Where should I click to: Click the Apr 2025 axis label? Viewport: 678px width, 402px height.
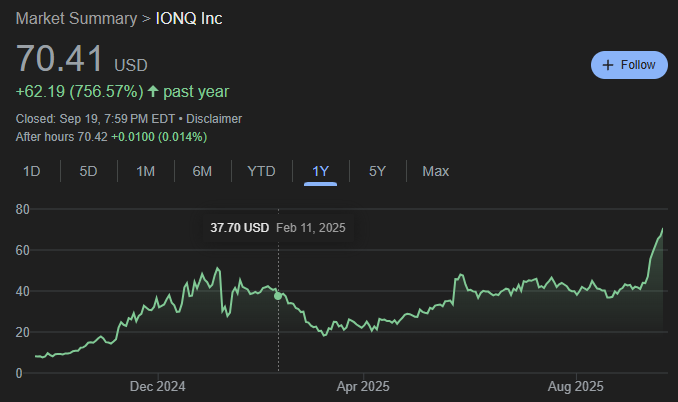coord(363,386)
